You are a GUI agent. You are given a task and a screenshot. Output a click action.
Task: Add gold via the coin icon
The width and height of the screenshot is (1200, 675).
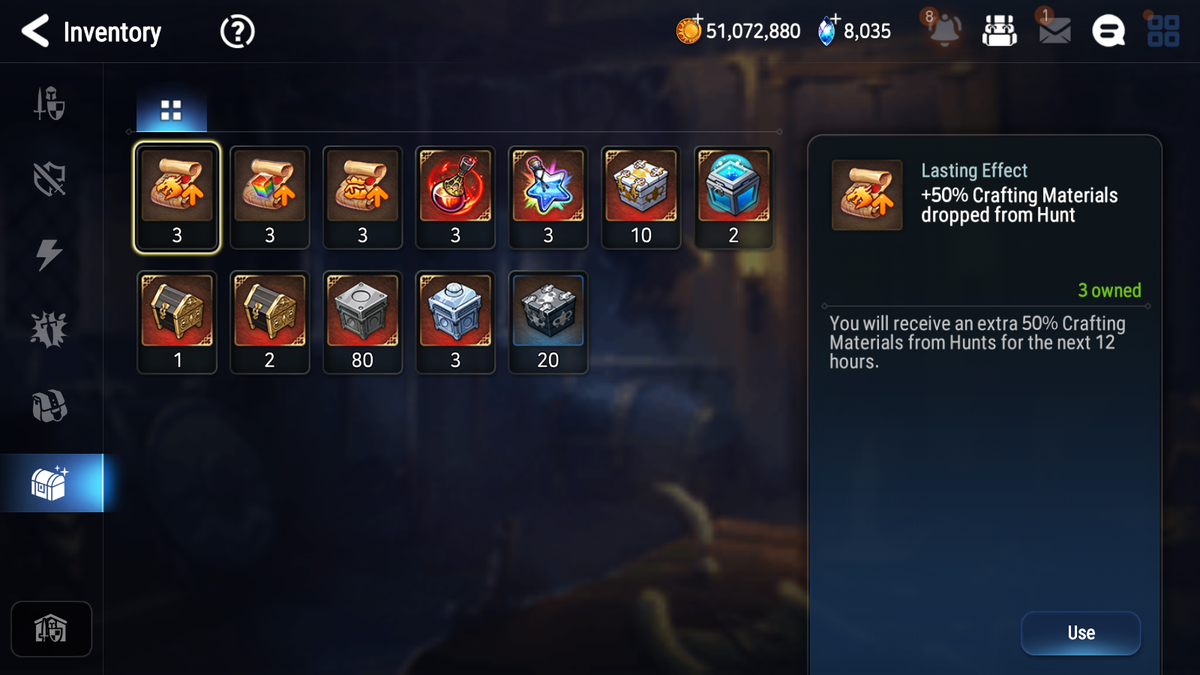pyautogui.click(x=689, y=31)
